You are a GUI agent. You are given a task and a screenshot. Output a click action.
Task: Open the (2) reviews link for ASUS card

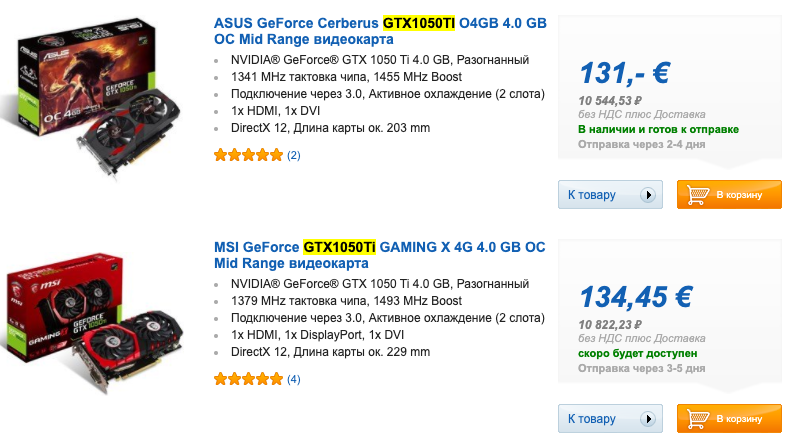pyautogui.click(x=293, y=155)
